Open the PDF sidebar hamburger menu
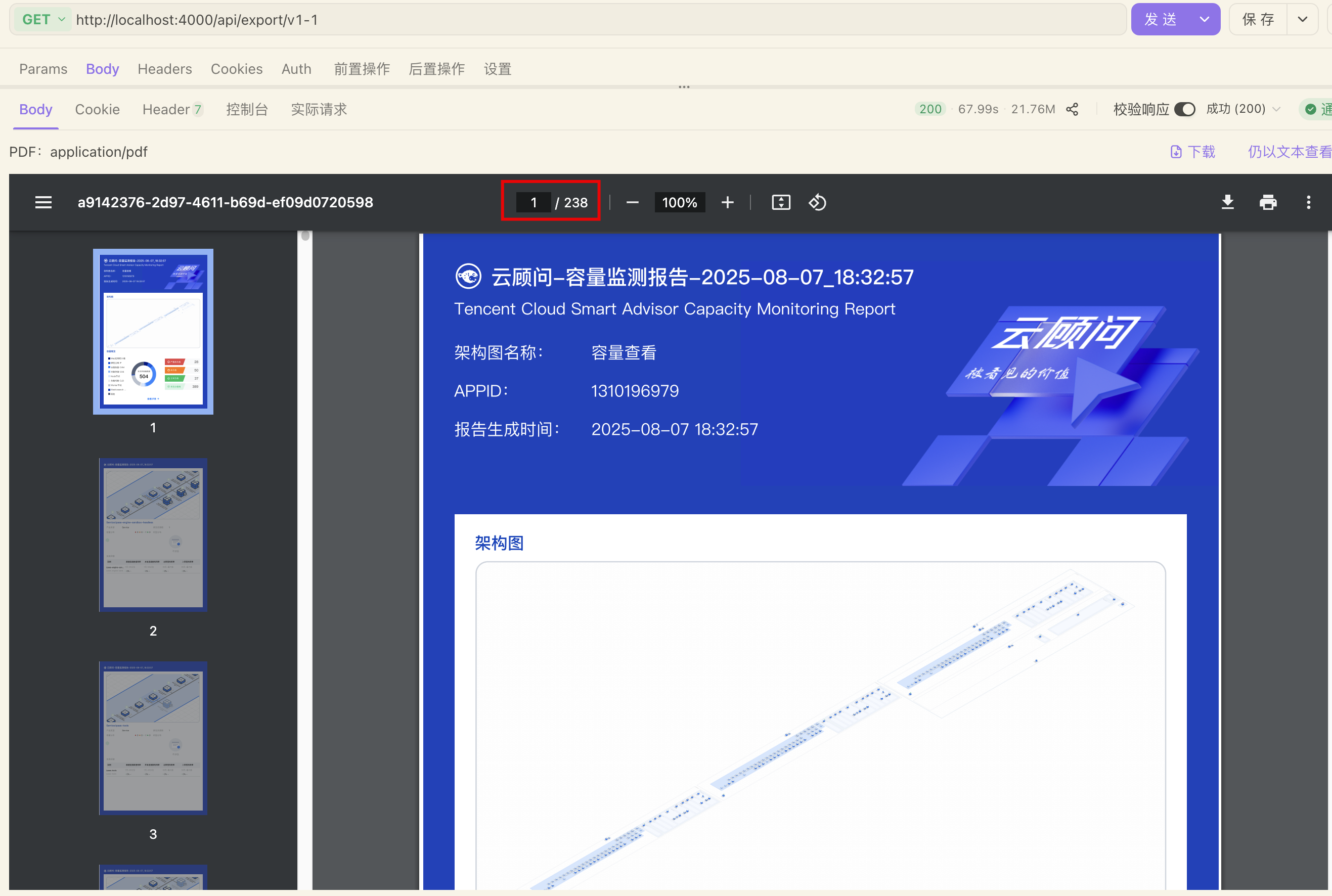This screenshot has height=896, width=1332. click(x=43, y=202)
